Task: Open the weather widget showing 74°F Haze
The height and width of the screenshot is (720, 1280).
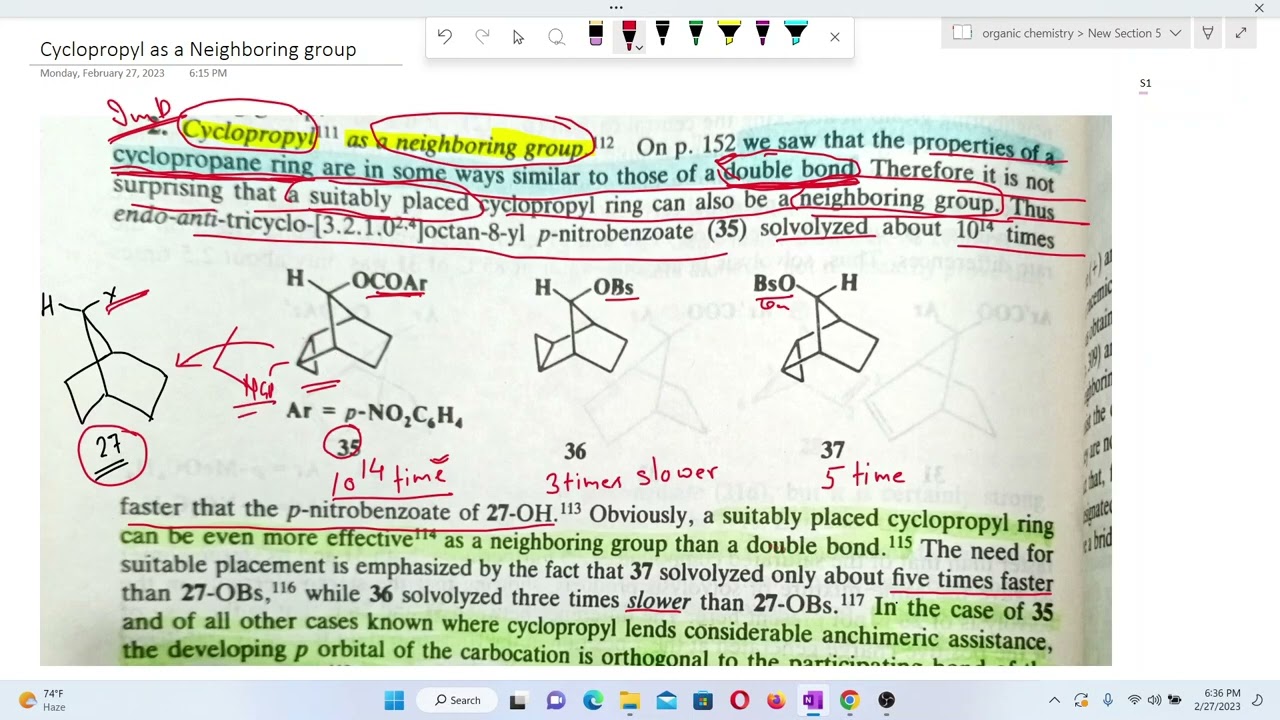Action: (x=42, y=700)
